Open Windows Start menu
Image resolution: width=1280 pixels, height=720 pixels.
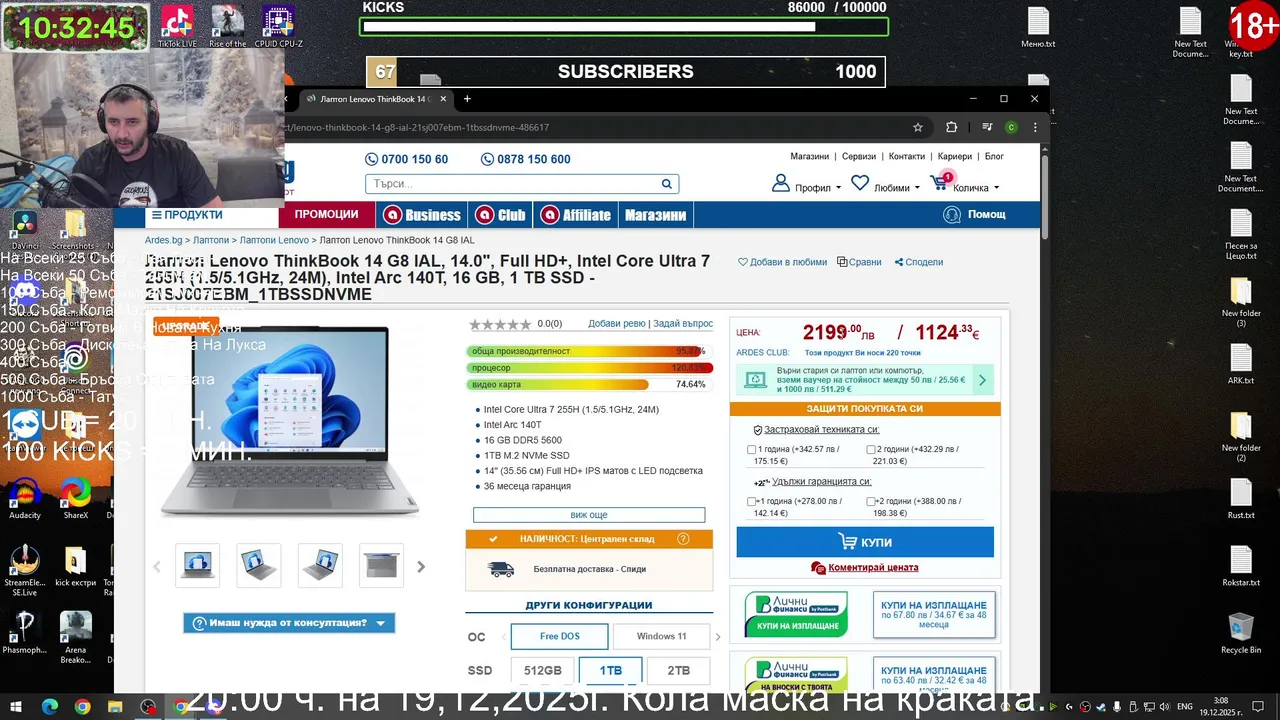[16, 707]
